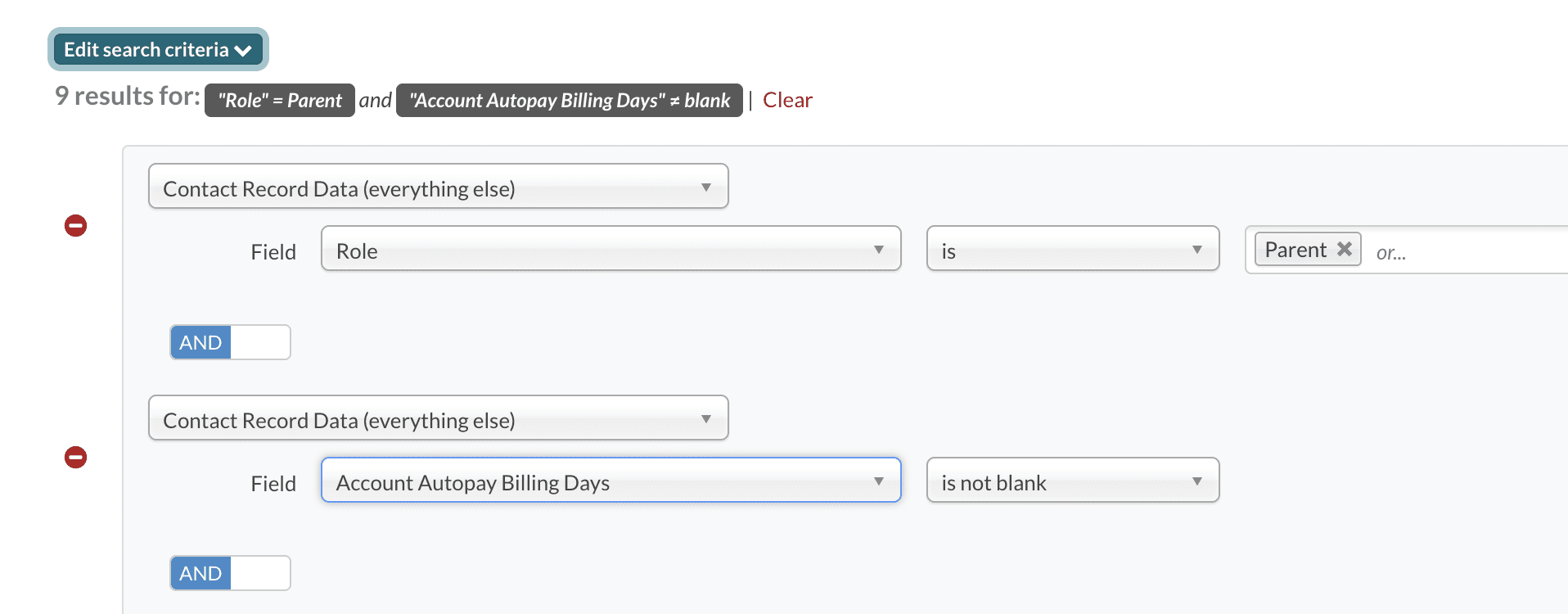Delete the Parent tag with its X

[1345, 249]
